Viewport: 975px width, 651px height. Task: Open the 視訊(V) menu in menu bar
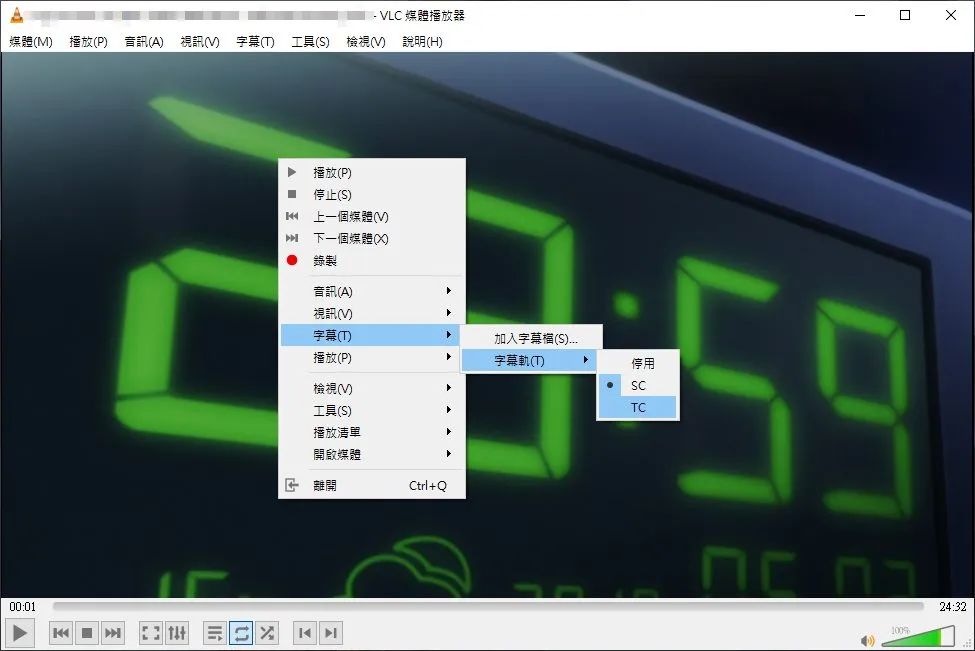point(200,42)
